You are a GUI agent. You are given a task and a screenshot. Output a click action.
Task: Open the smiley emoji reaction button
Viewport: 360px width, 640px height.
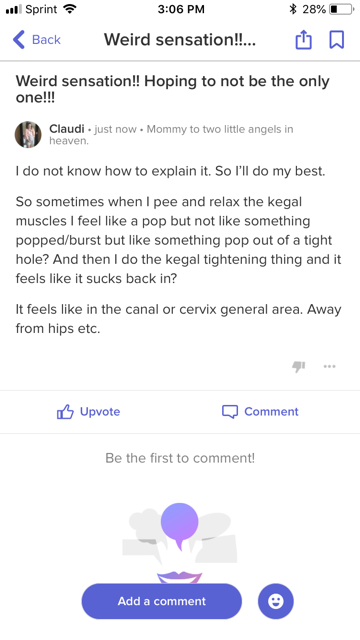(x=276, y=601)
